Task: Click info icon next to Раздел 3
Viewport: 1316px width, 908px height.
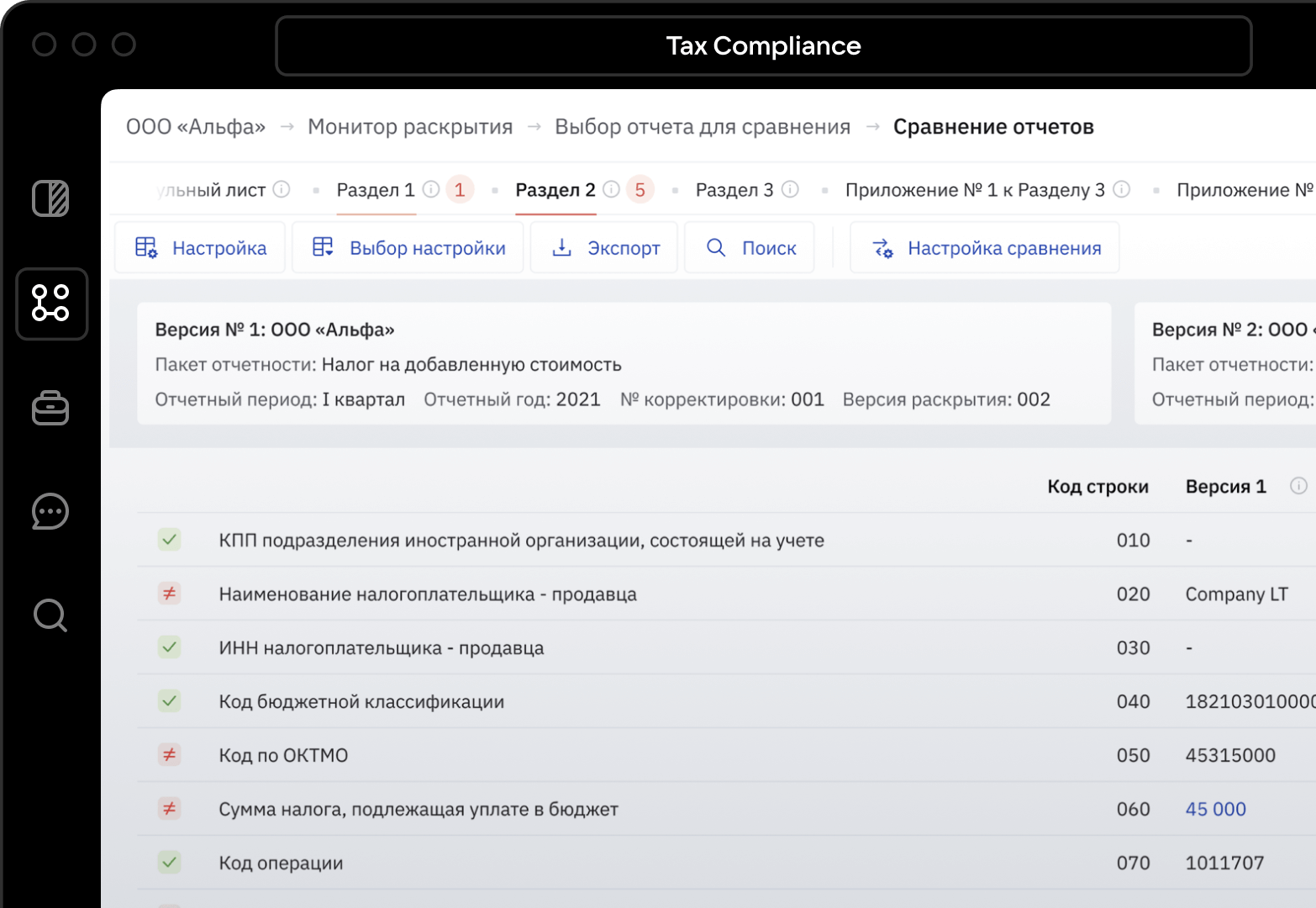Action: (790, 189)
